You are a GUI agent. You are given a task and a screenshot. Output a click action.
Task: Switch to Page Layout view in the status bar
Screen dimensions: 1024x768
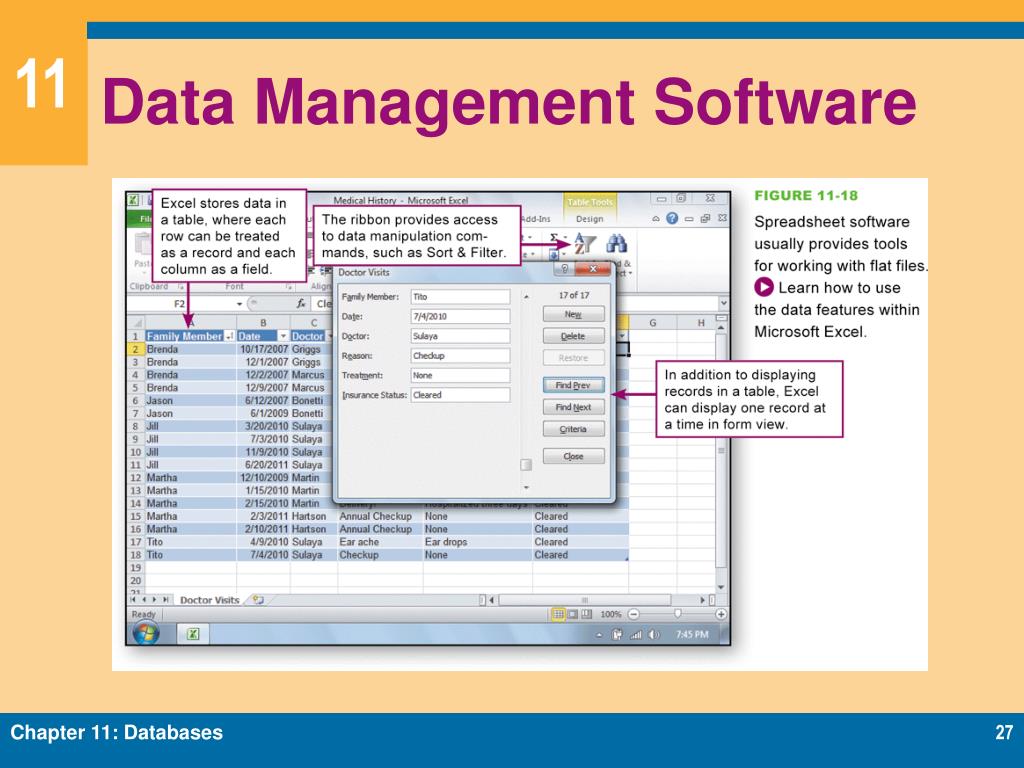572,614
